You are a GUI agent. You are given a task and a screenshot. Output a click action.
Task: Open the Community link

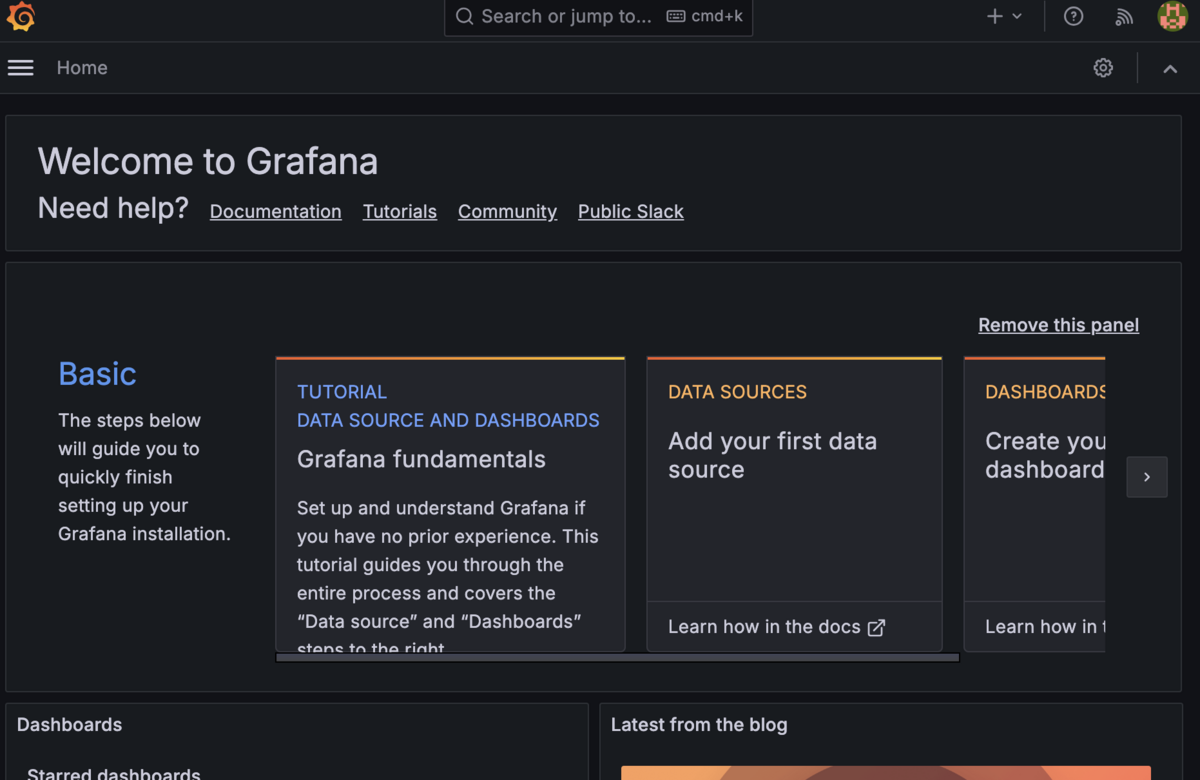pos(507,212)
